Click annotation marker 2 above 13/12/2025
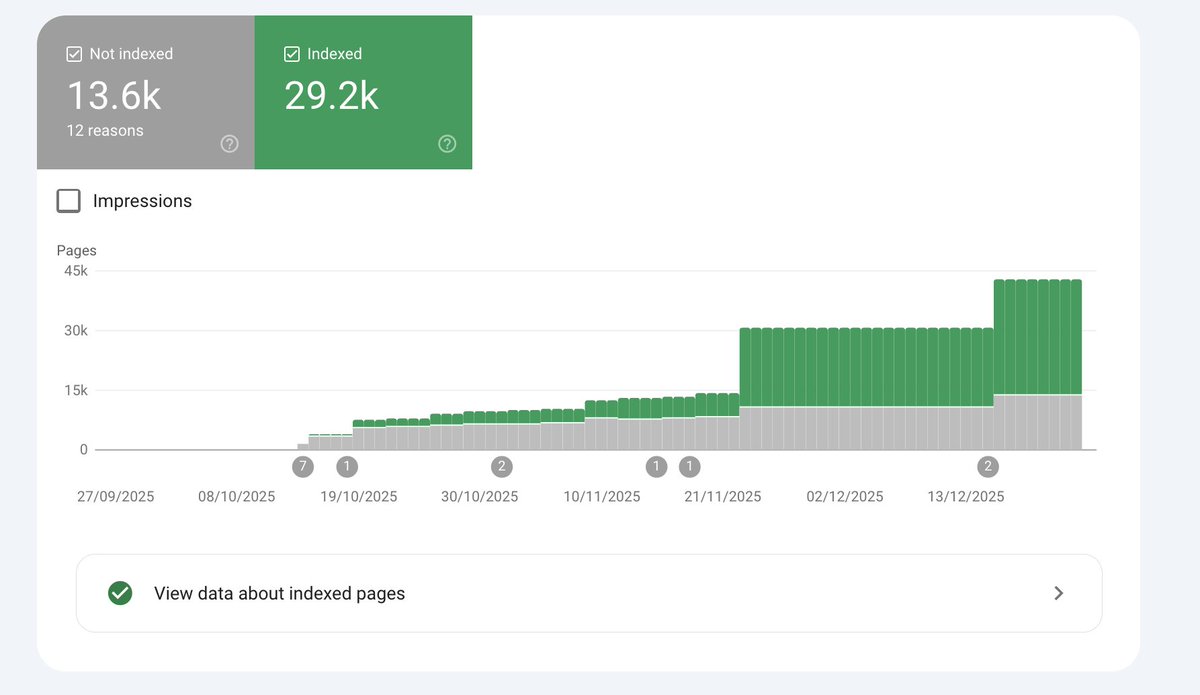This screenshot has height=695, width=1200. pos(988,466)
